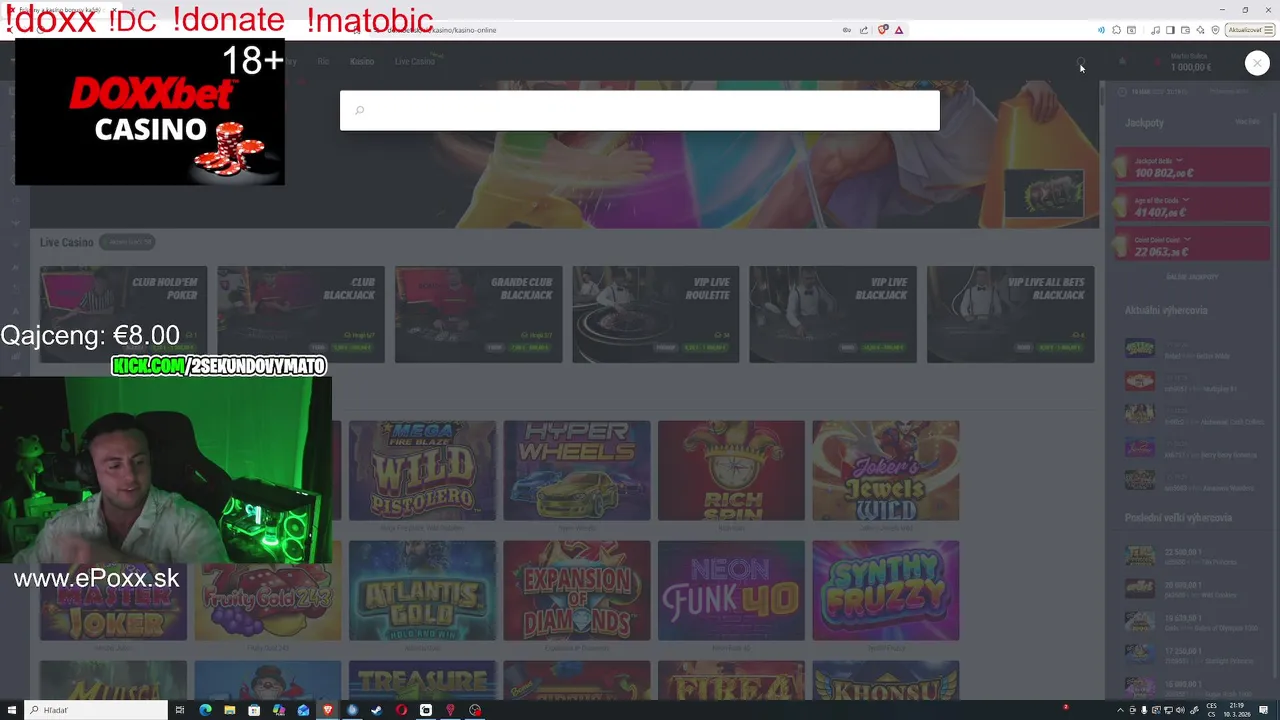Open the Wild Pistolero game thumbnail
The image size is (1280, 720).
pos(422,470)
